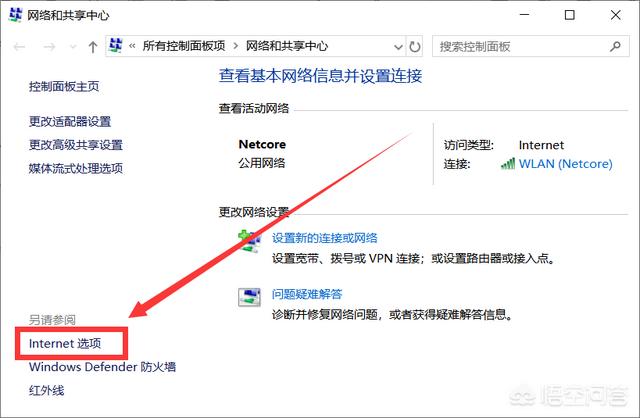The height and width of the screenshot is (418, 640).
Task: Expand chevron after 所有控制面板项 breadcrumb
Action: point(236,47)
